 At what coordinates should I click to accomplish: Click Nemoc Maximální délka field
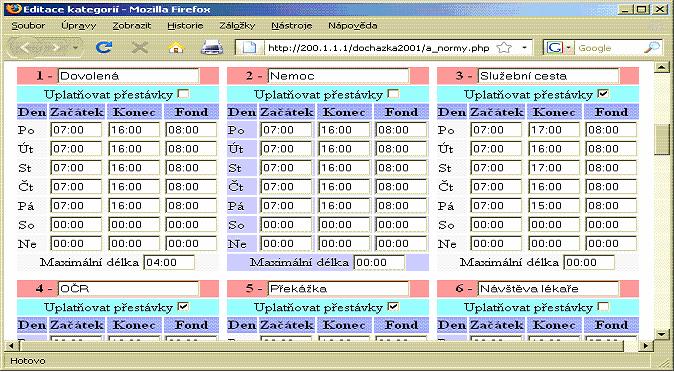click(379, 262)
